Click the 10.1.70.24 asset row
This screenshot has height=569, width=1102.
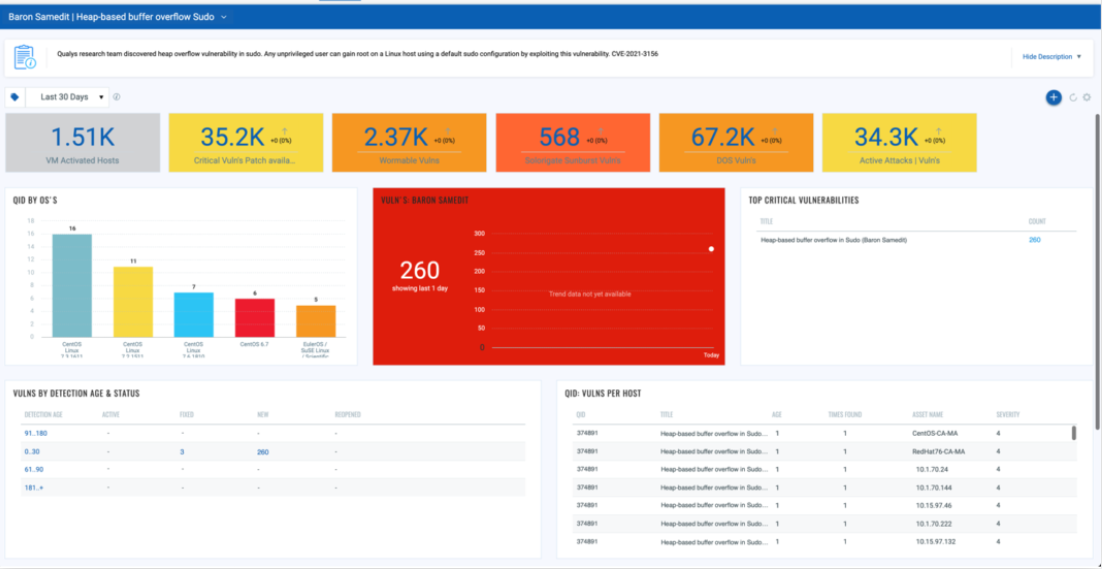[x=823, y=469]
